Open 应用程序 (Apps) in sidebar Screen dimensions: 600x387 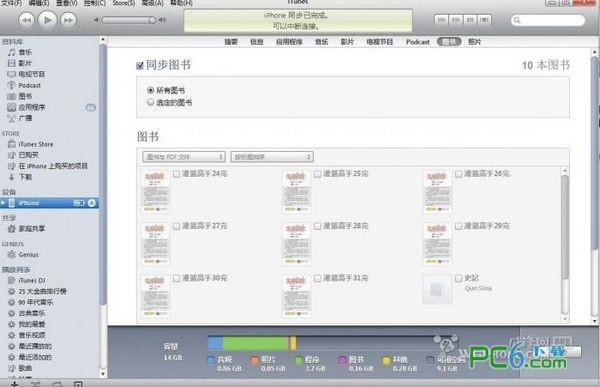click(x=31, y=108)
